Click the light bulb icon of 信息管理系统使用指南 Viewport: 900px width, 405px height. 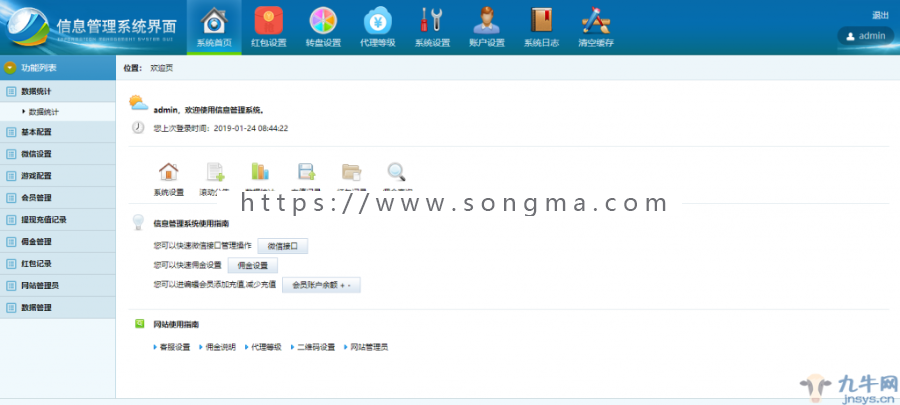[138, 223]
